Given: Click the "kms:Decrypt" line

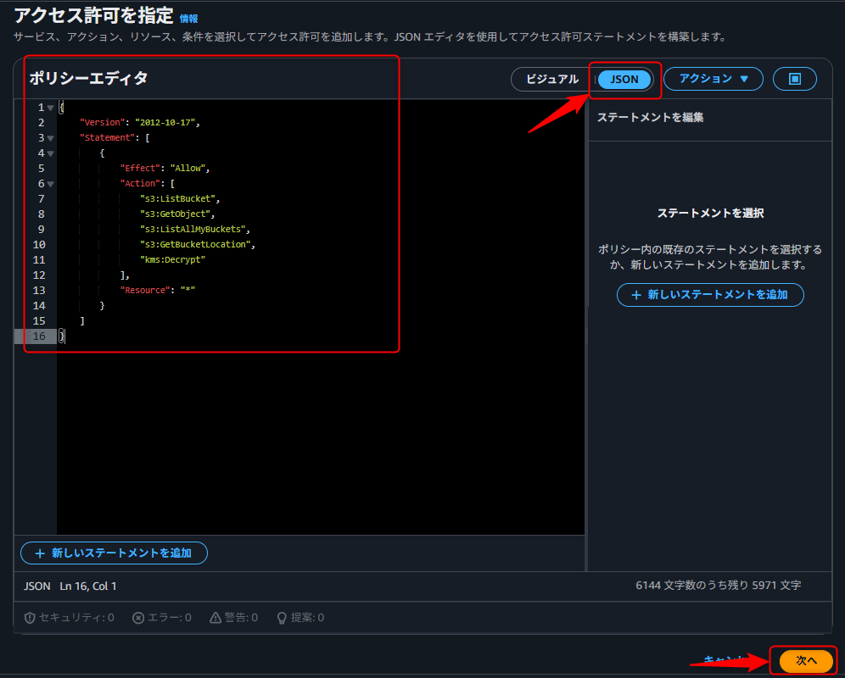Looking at the screenshot, I should [x=172, y=260].
